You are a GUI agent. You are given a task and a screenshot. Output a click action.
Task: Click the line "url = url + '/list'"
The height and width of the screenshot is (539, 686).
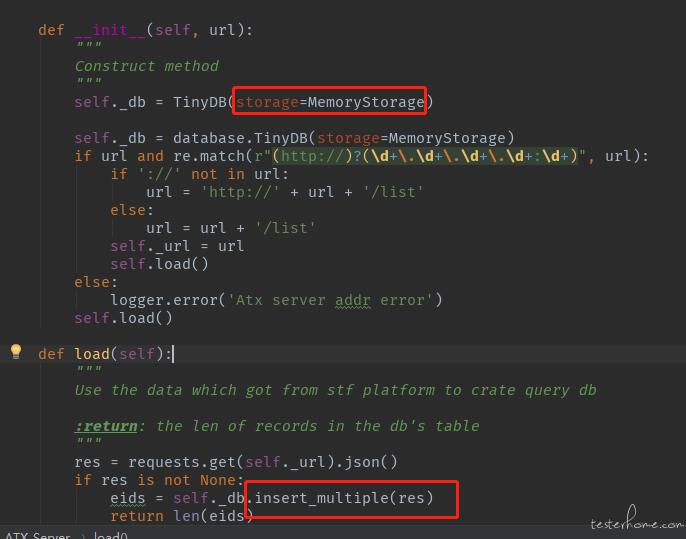point(231,228)
